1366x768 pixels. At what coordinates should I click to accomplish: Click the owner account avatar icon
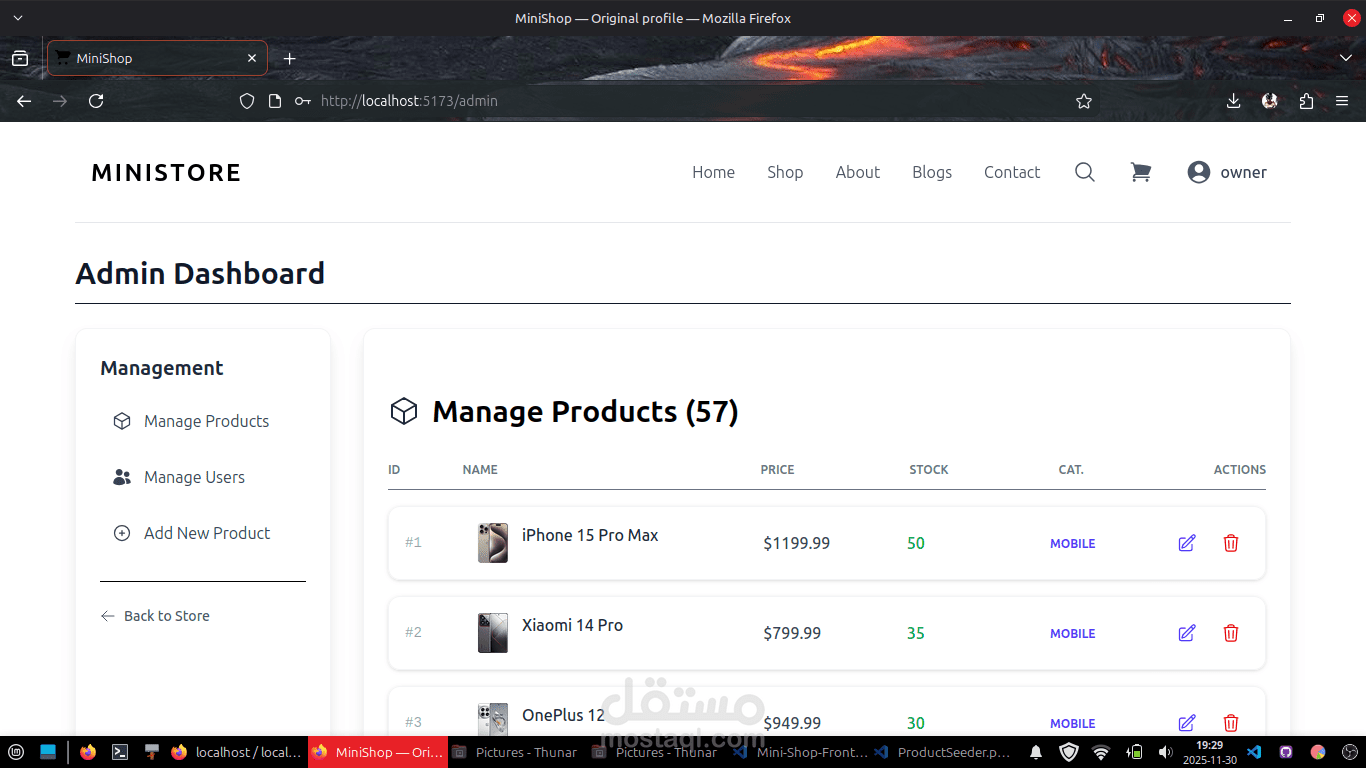click(x=1199, y=172)
